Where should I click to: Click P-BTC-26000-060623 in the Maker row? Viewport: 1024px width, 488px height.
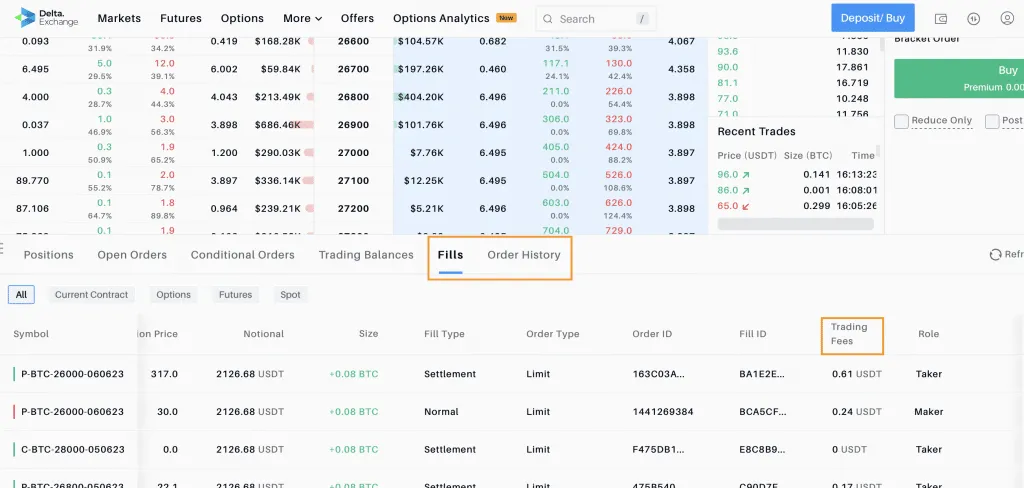tap(72, 412)
